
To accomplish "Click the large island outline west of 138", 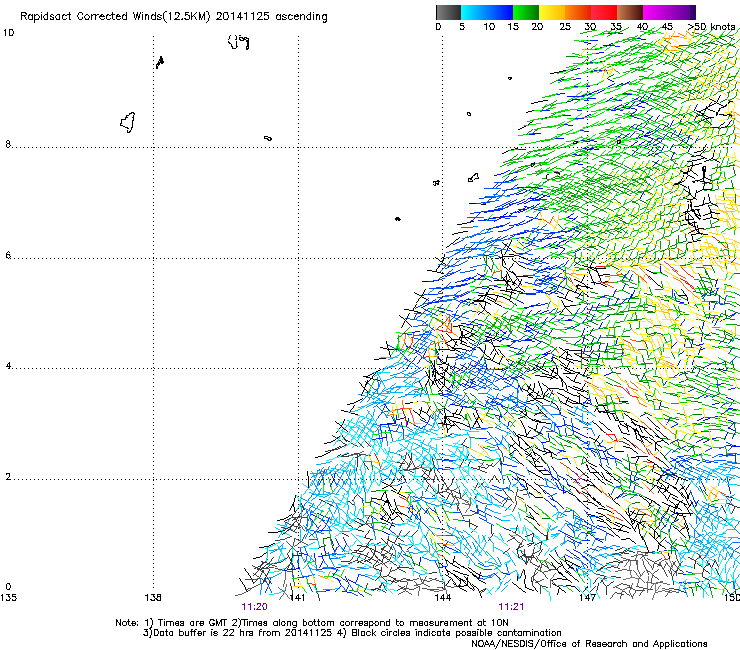I will 128,122.
